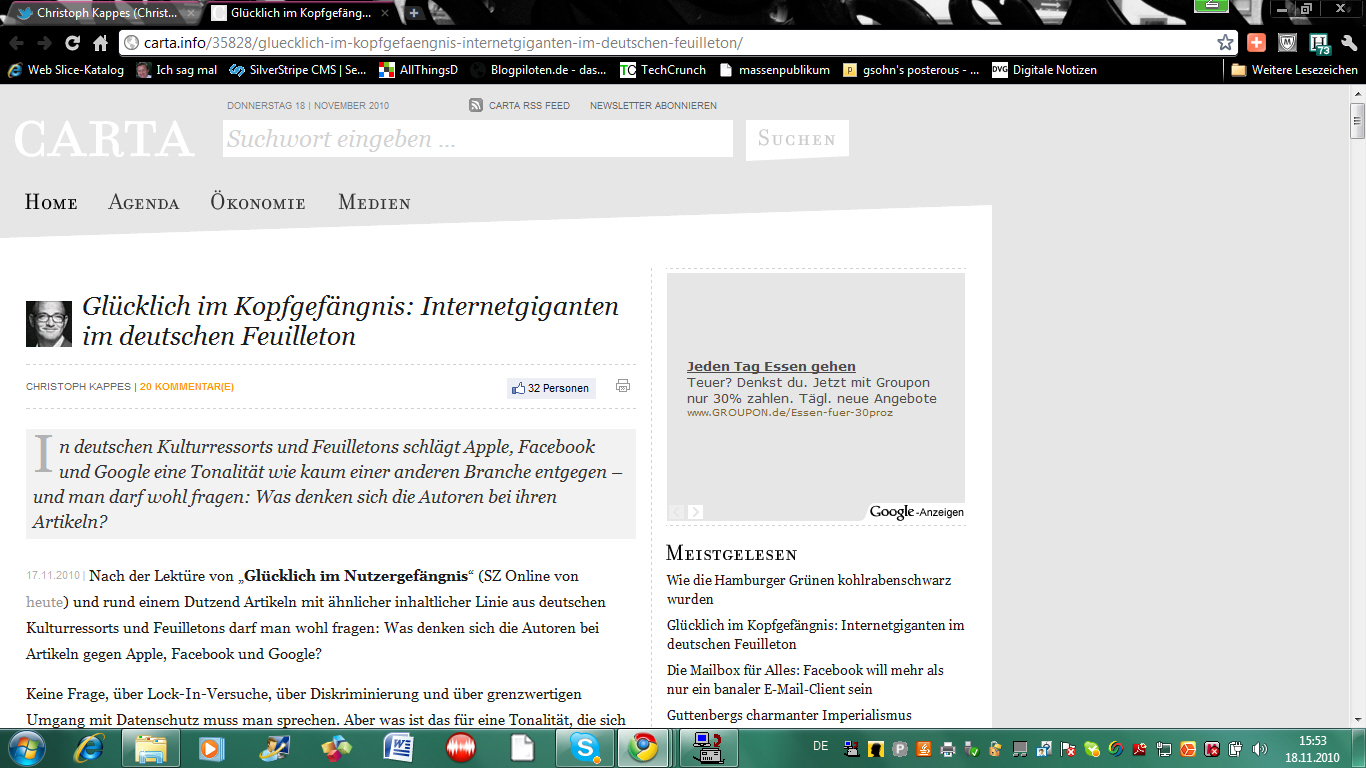Like the article via the '32 Personen' thumbs-up button
The image size is (1366, 768).
(551, 388)
